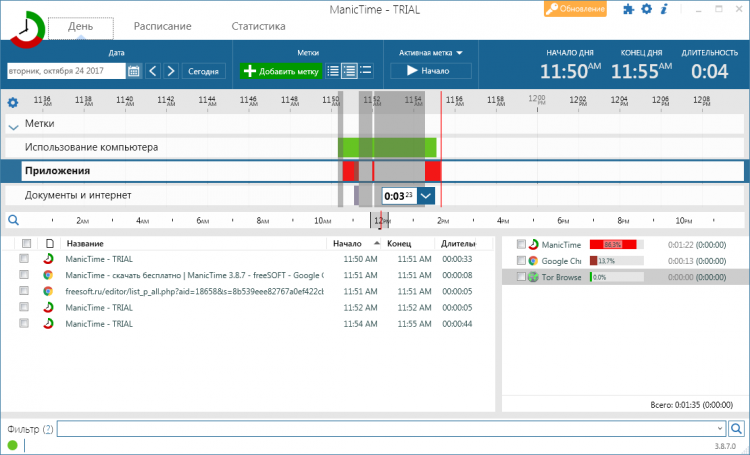Open the filter help (2) link
The height and width of the screenshot is (455, 750).
click(x=48, y=429)
